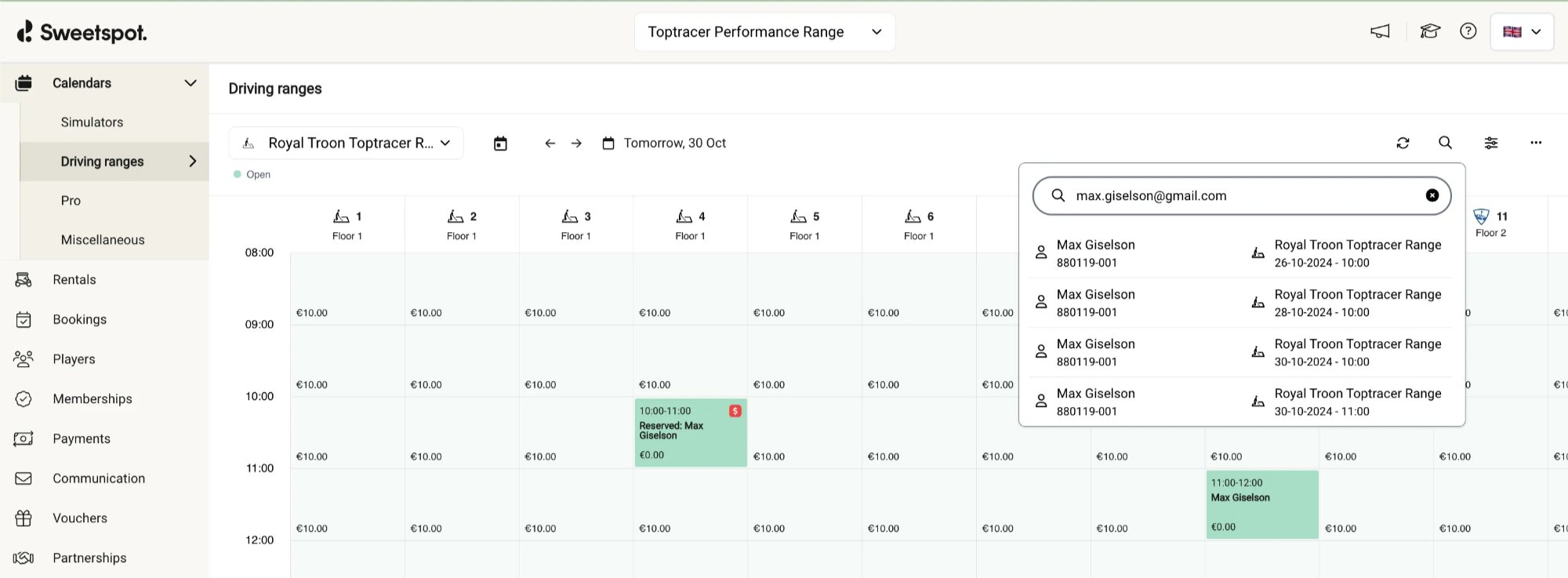Open the academy graduation cap icon
This screenshot has height=578, width=1568.
[1430, 31]
